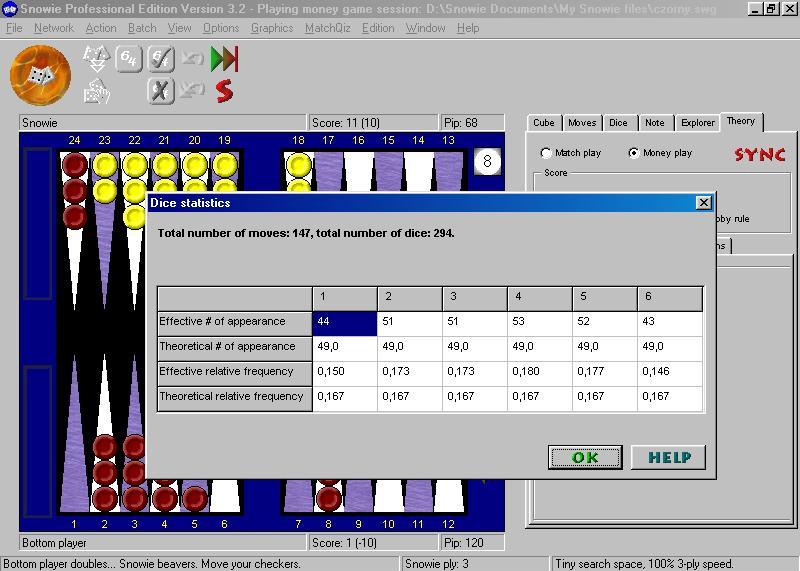Click the doubling cube showing 8
The image size is (800, 571).
487,161
